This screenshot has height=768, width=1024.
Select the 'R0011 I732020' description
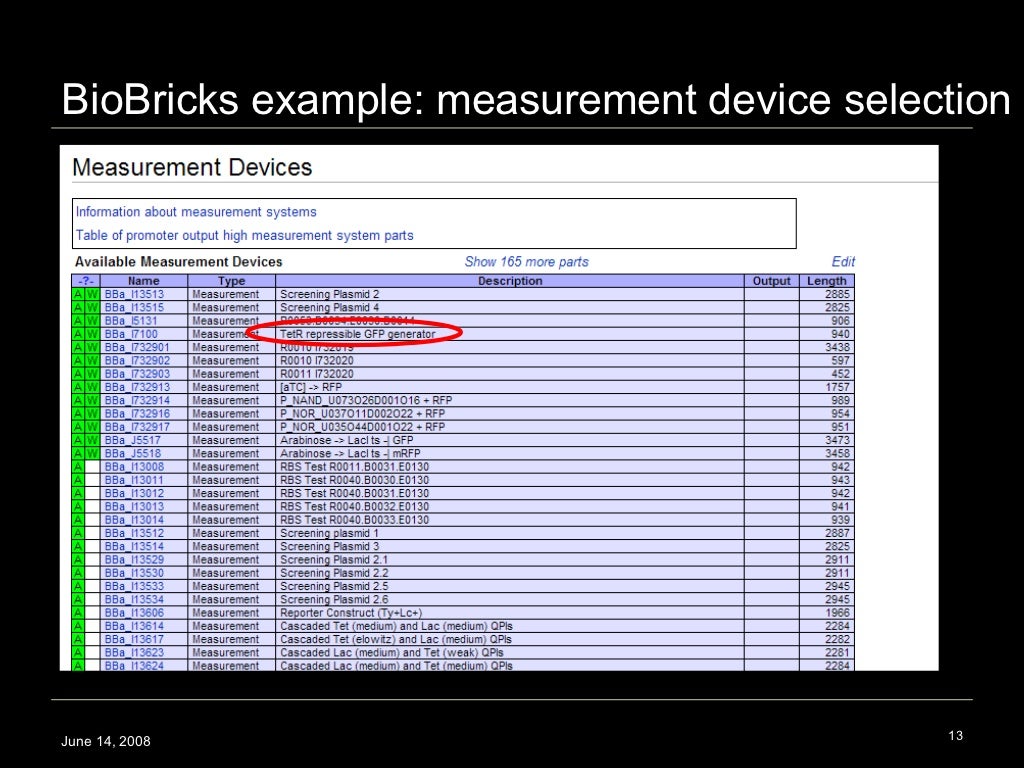pos(317,374)
